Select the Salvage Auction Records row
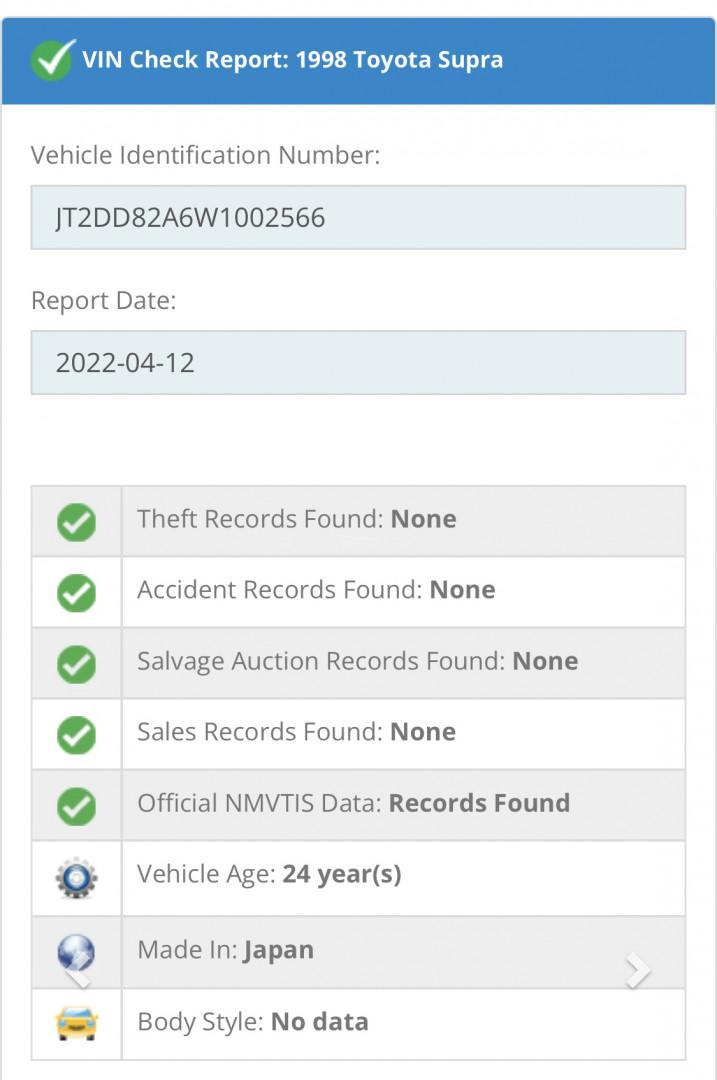Screen dimensions: 717x1080 tap(358, 663)
